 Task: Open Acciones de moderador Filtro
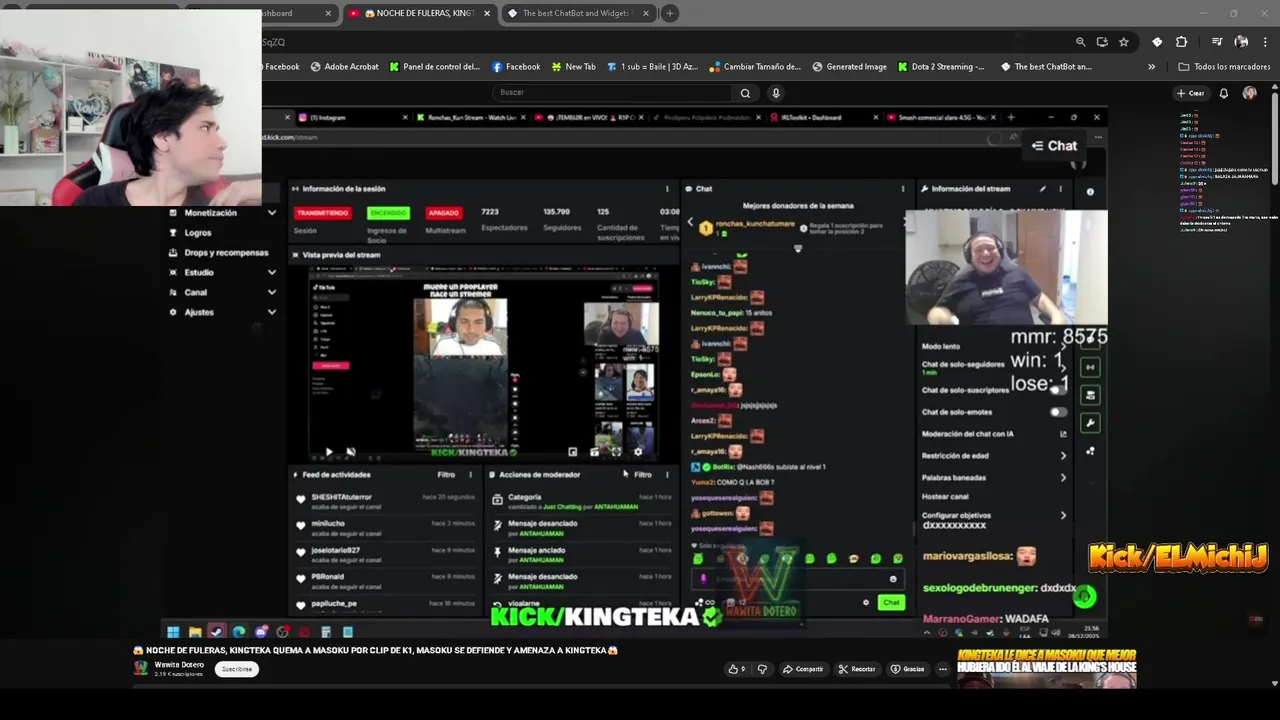tap(643, 475)
